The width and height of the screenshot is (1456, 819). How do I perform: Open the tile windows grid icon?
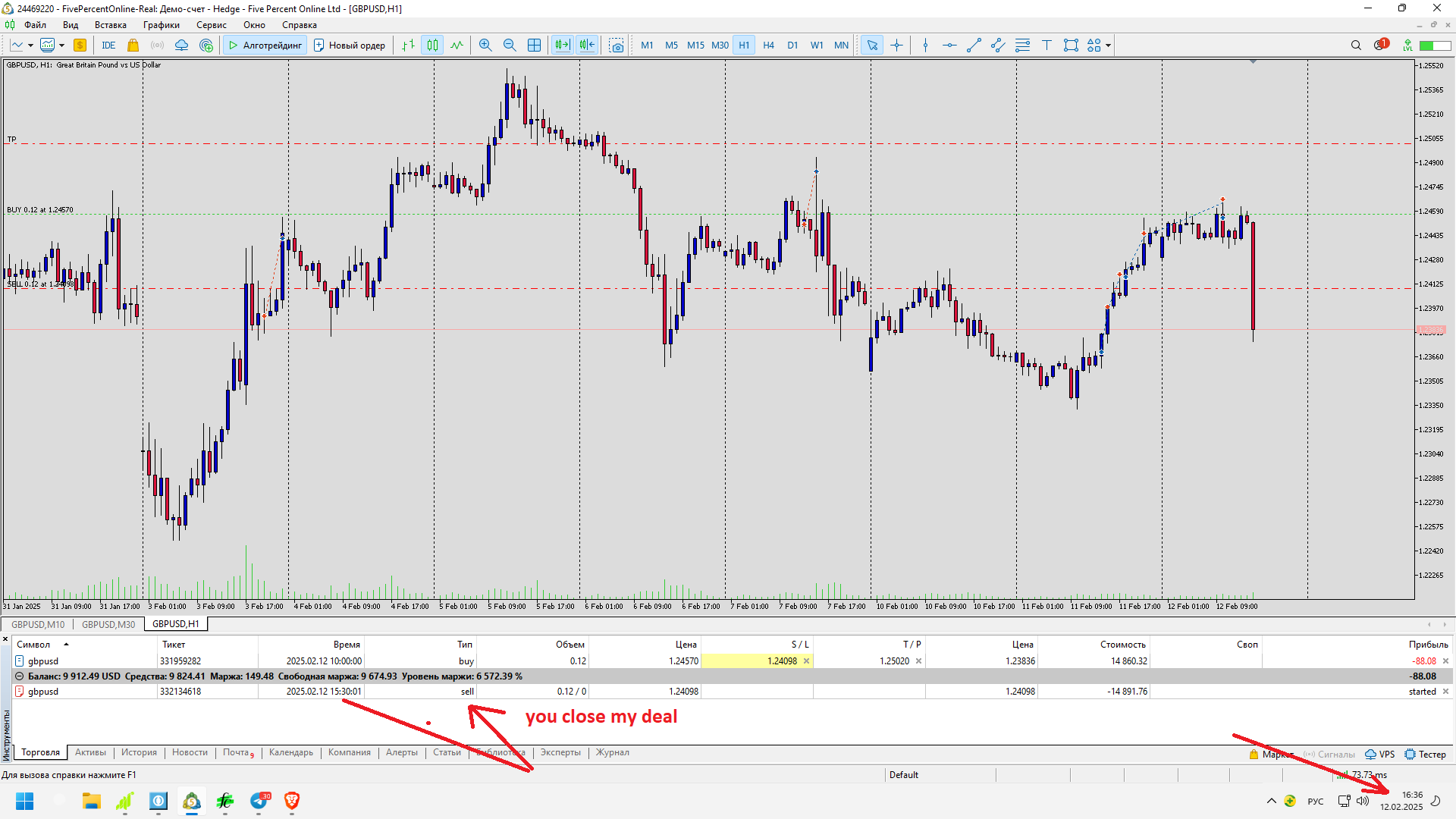pos(534,45)
